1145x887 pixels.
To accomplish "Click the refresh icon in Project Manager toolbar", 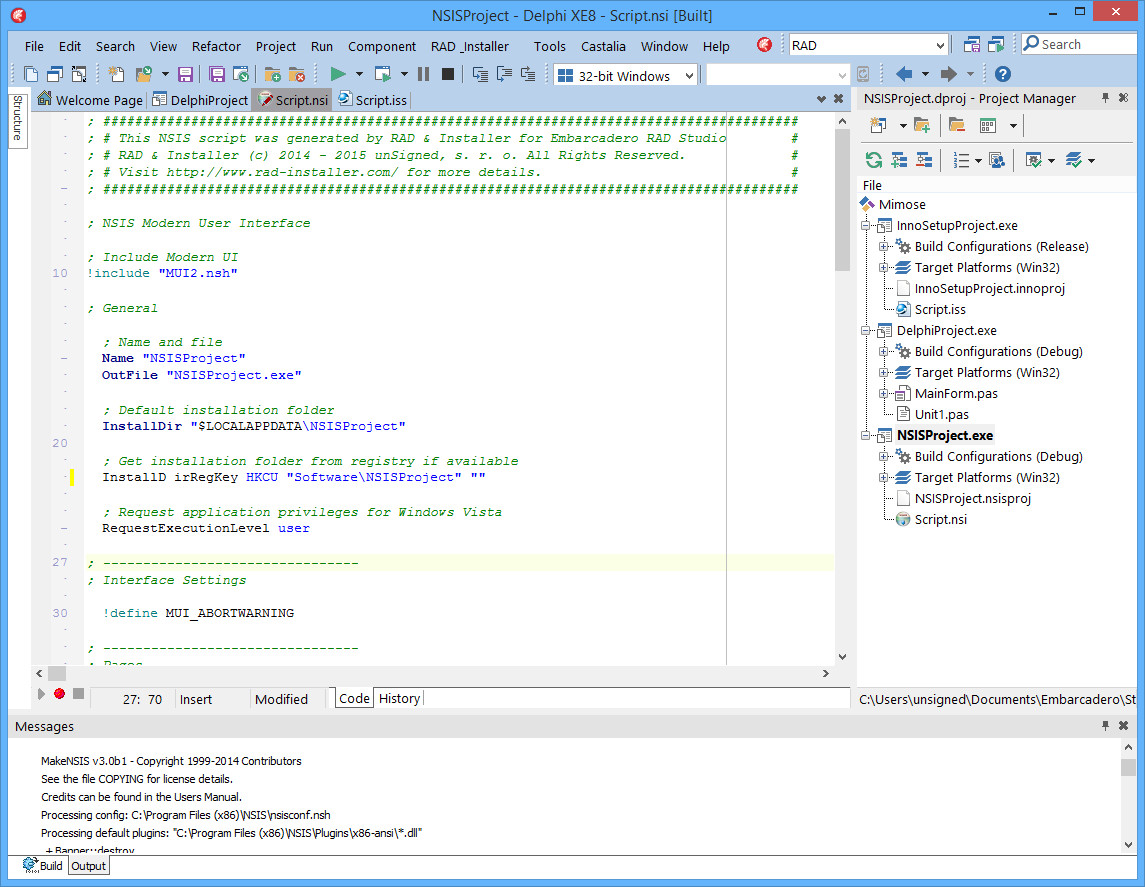I will click(873, 161).
